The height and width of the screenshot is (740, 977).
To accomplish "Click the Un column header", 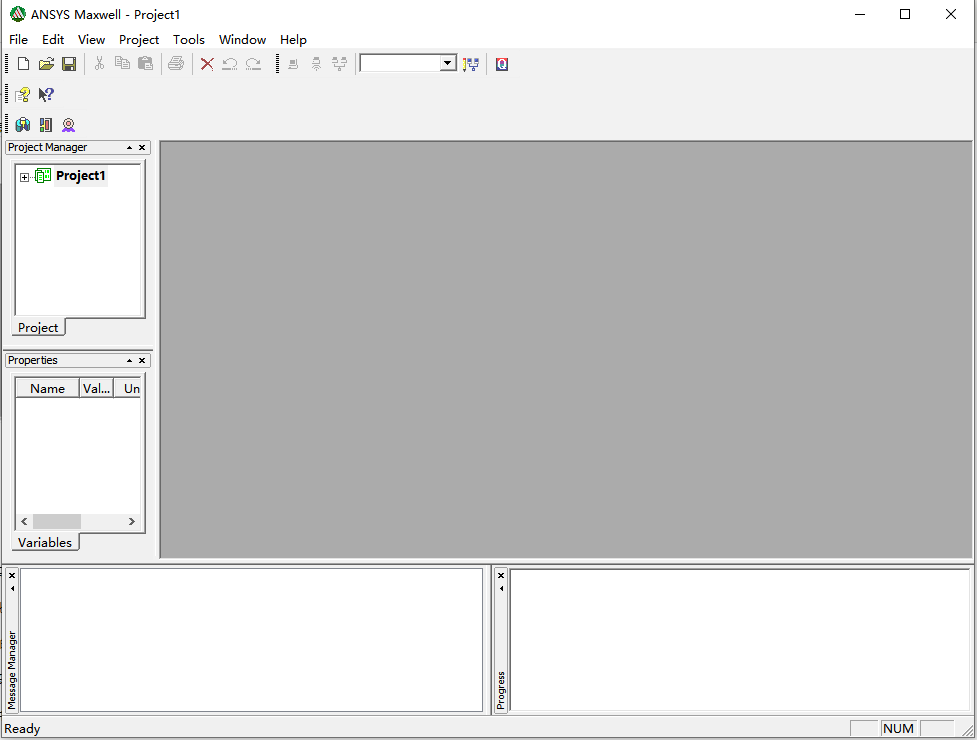I will [x=128, y=388].
